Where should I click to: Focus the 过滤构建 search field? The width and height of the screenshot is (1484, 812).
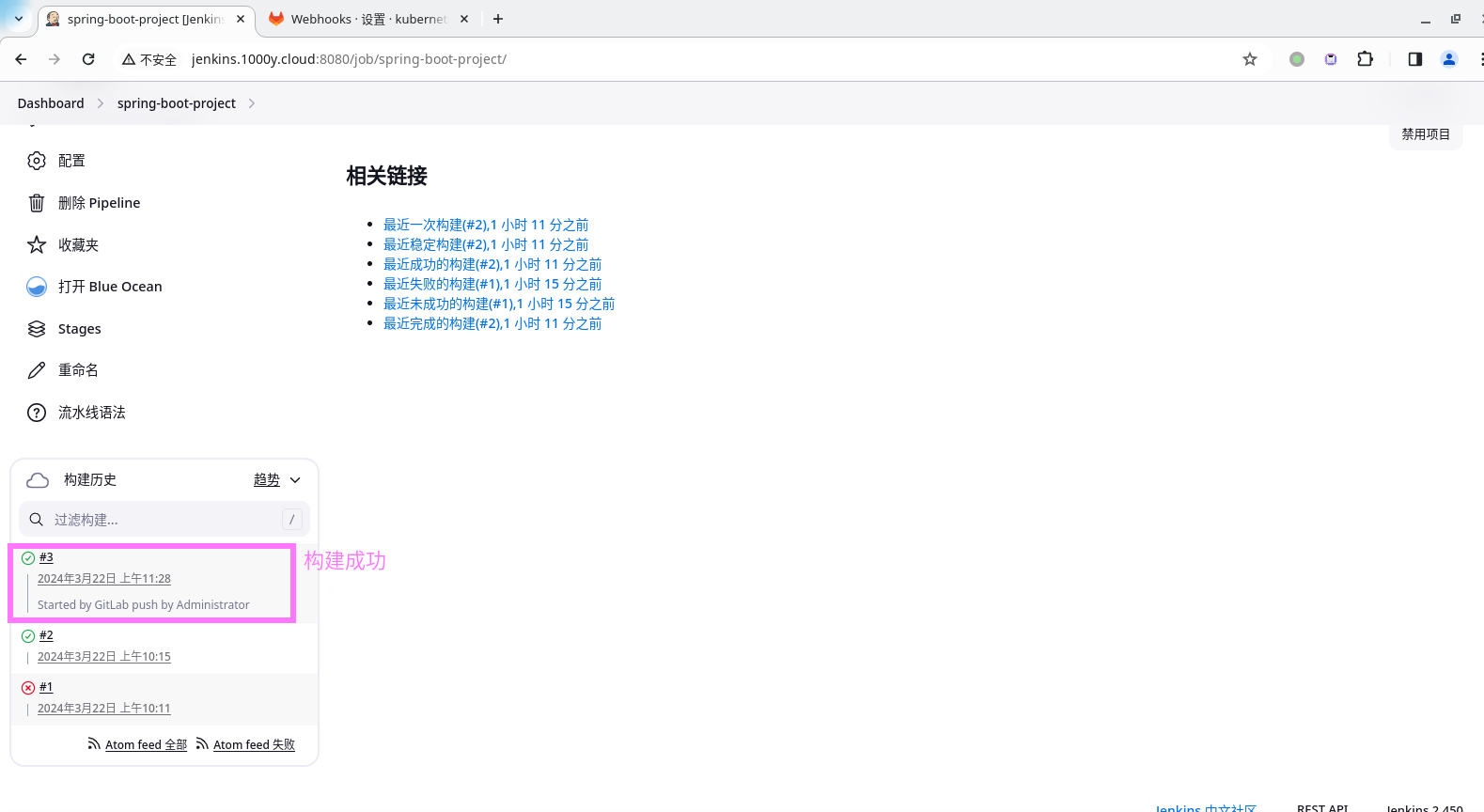pos(164,519)
